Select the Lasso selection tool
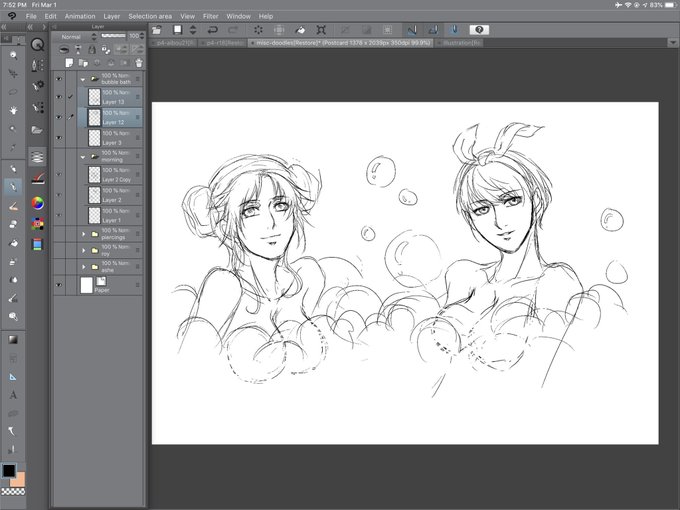Viewport: 680px width, 510px height. 13,92
